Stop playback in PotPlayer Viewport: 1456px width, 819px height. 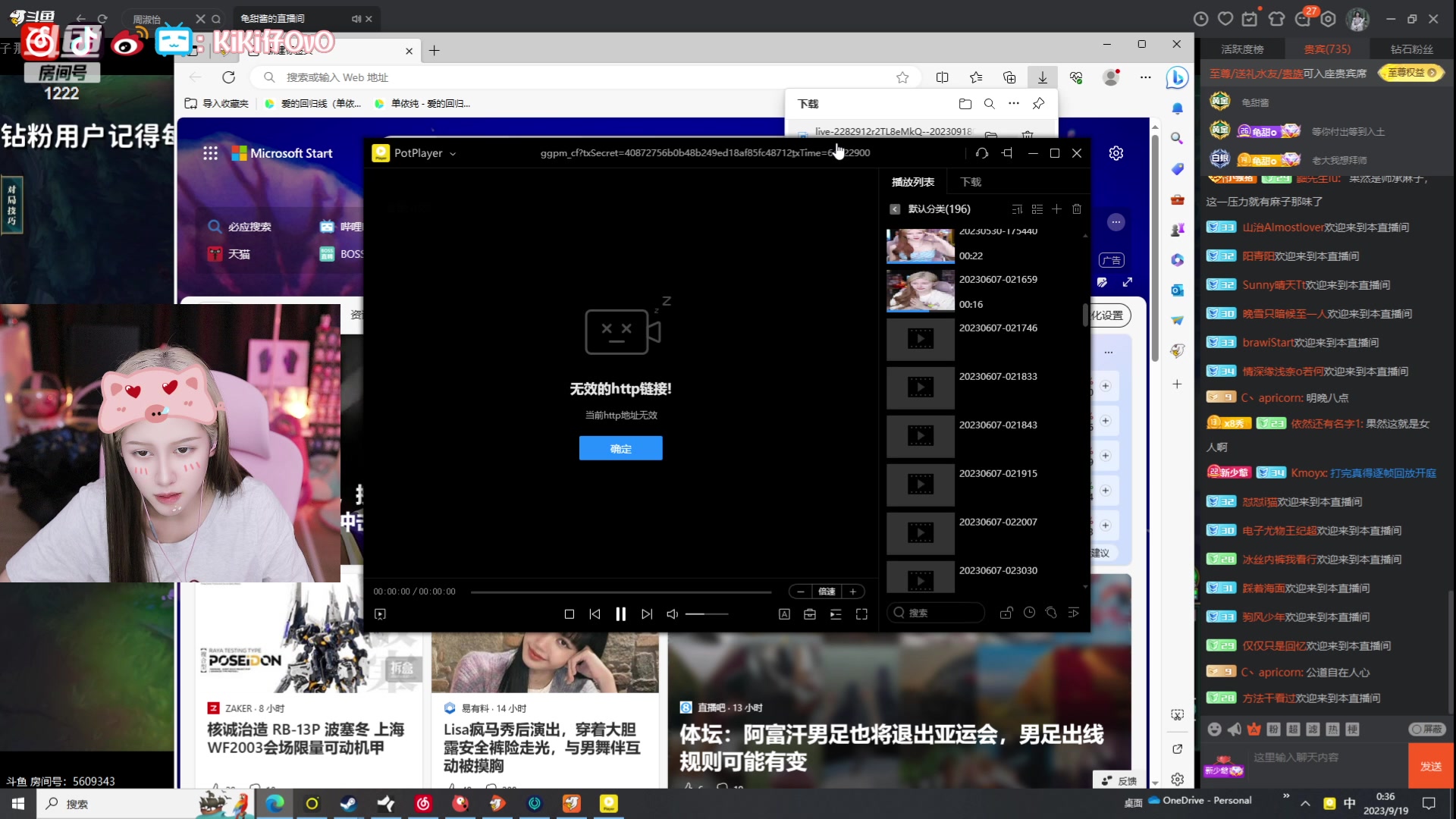pyautogui.click(x=570, y=614)
